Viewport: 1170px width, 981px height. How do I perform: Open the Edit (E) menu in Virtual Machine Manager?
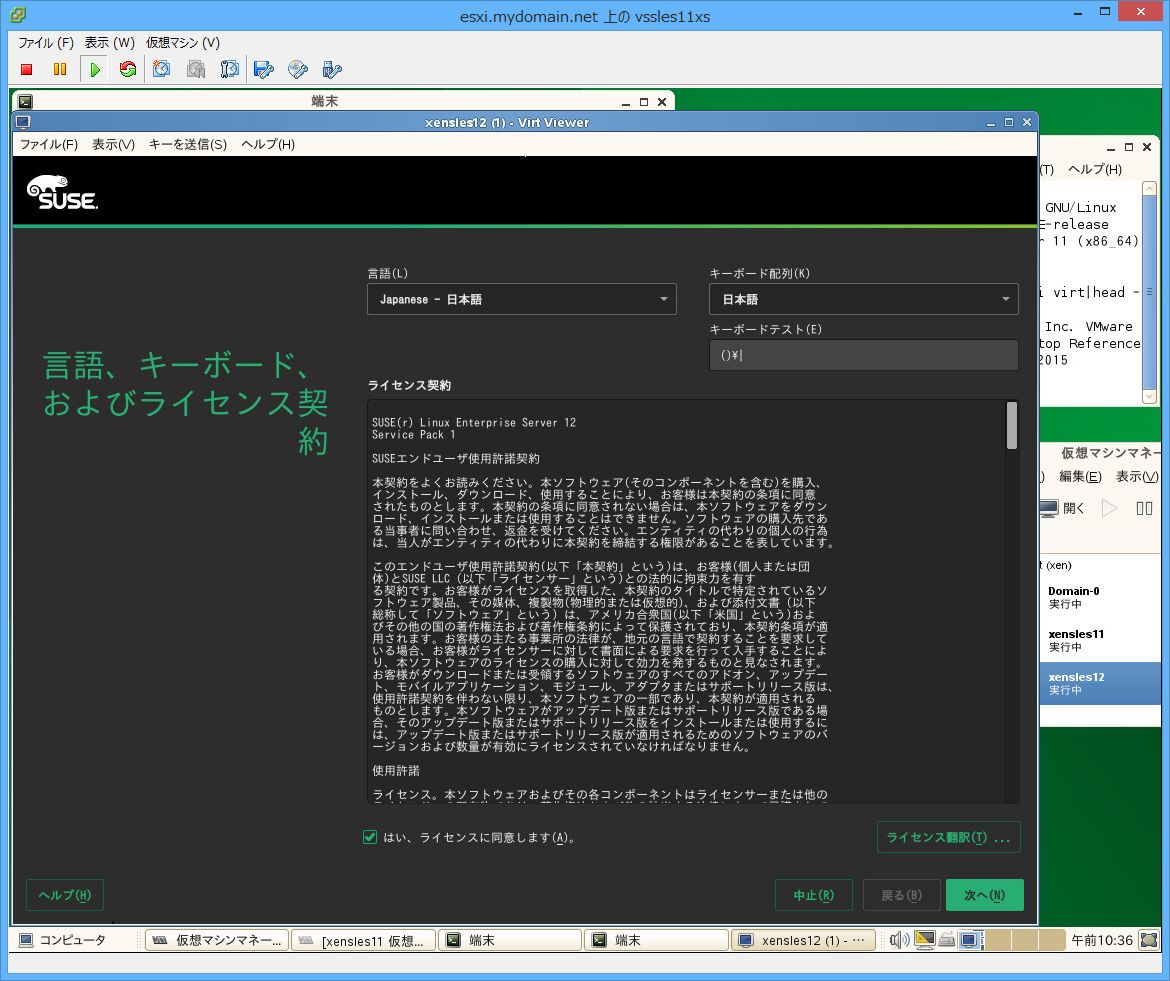click(x=1080, y=477)
